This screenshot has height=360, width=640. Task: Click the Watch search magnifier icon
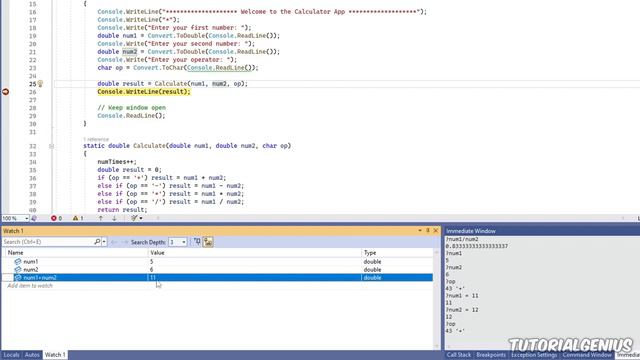tap(97, 242)
